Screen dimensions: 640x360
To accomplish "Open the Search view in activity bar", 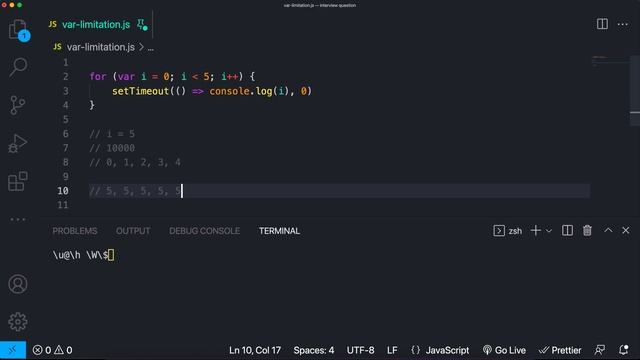I will click(18, 67).
